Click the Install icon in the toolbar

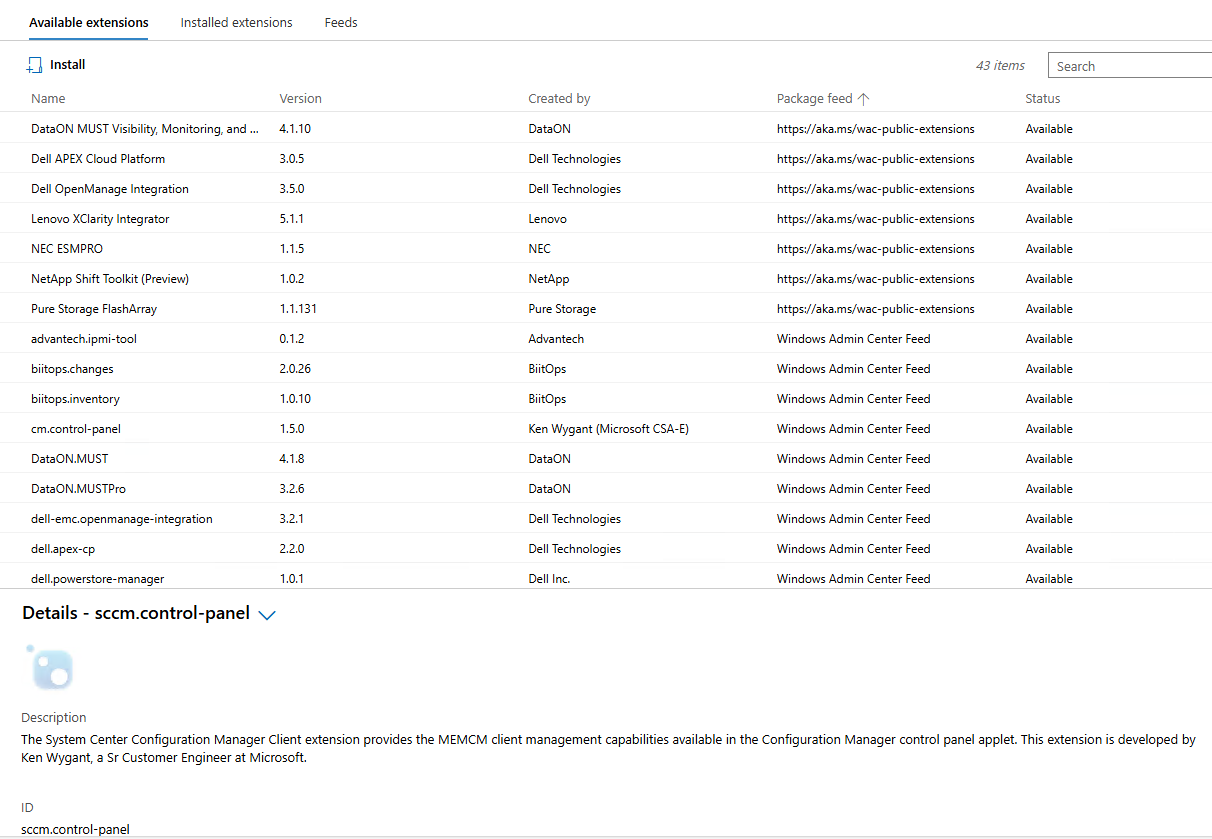35,65
